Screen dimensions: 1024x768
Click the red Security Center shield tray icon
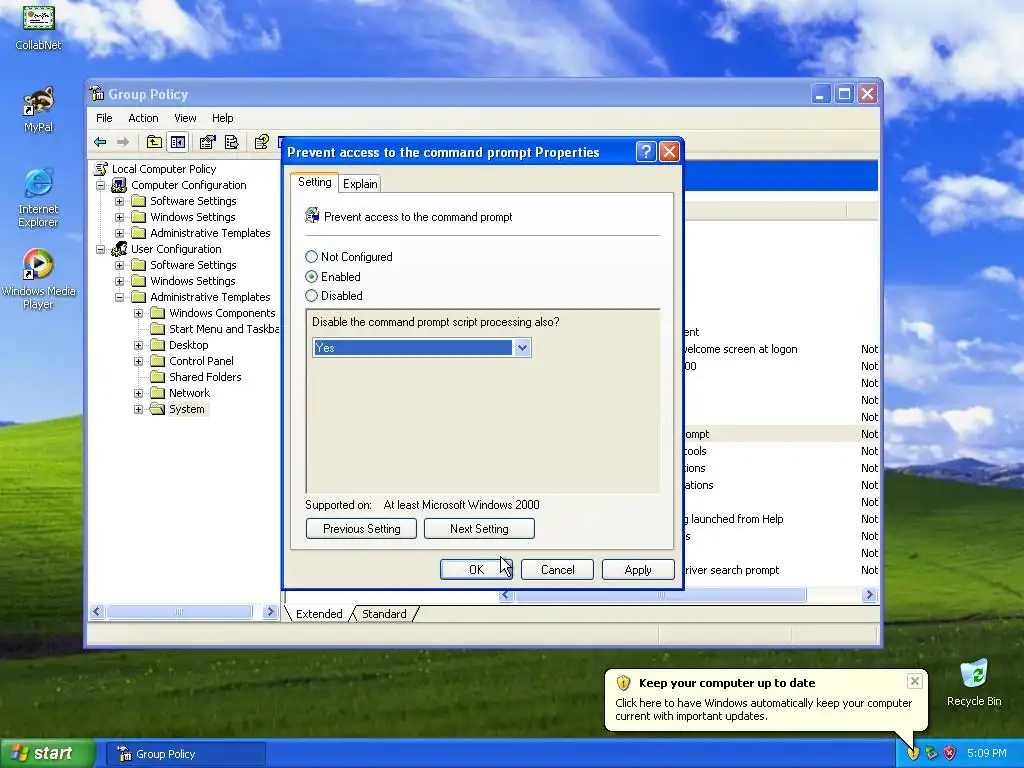pyautogui.click(x=950, y=753)
